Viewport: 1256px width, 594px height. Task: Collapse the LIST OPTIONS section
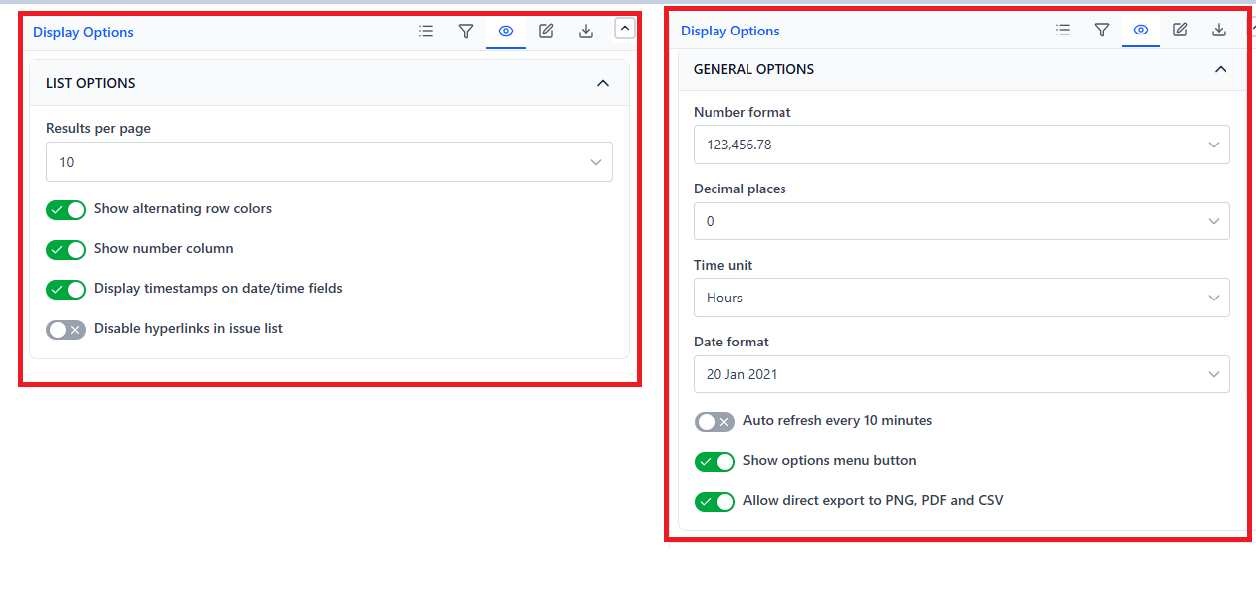602,83
